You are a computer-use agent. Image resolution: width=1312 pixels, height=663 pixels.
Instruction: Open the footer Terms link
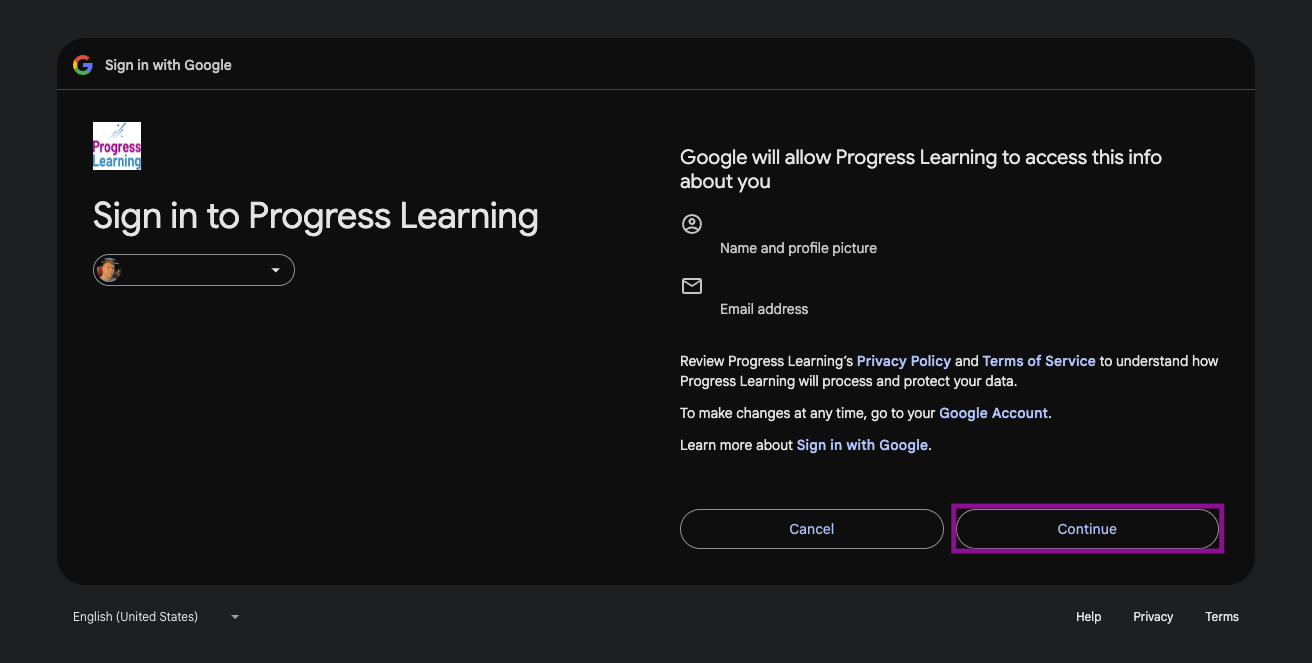(1222, 617)
